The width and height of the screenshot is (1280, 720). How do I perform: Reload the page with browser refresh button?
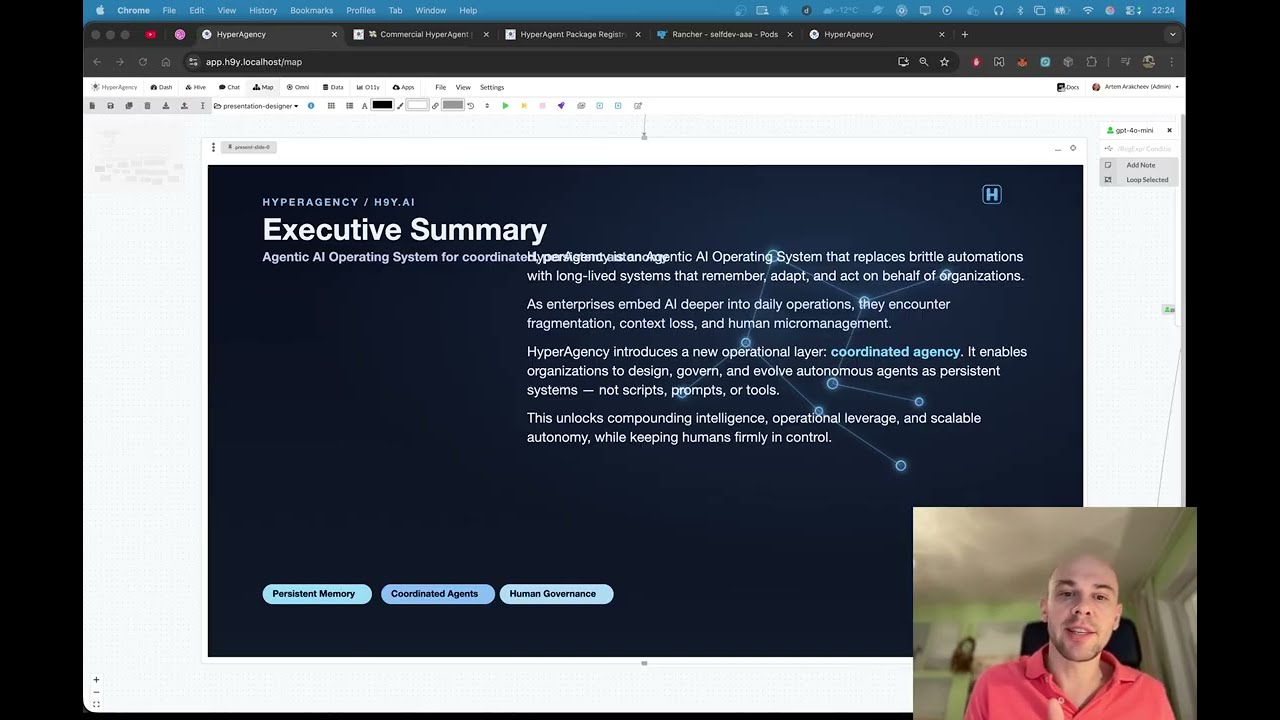click(142, 62)
